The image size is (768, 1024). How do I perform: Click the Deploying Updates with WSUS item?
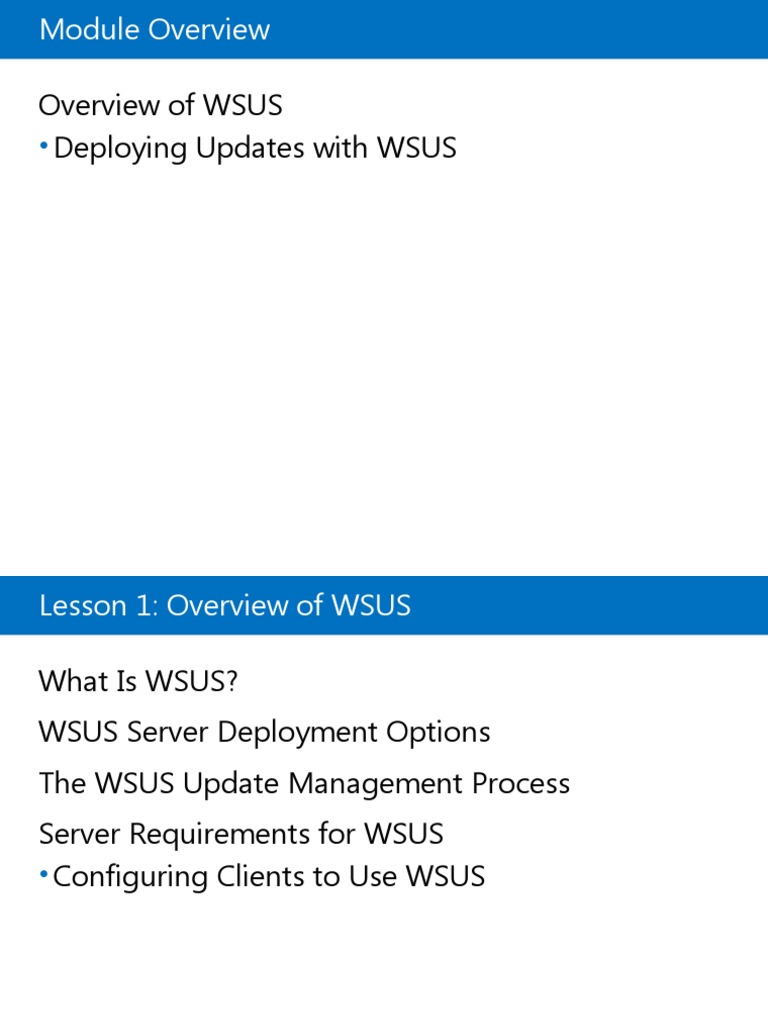click(x=255, y=148)
